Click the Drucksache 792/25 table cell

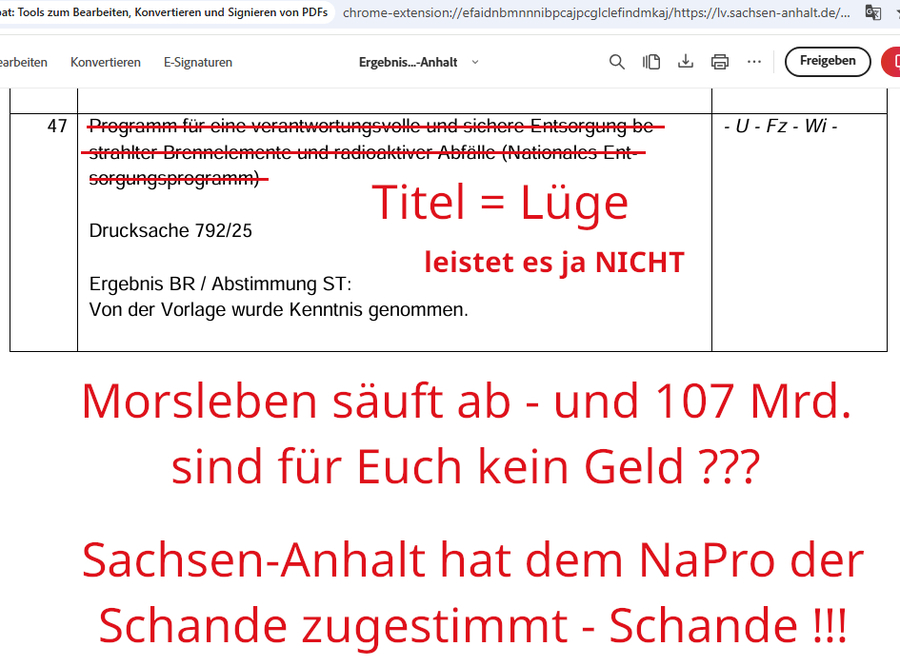(168, 229)
